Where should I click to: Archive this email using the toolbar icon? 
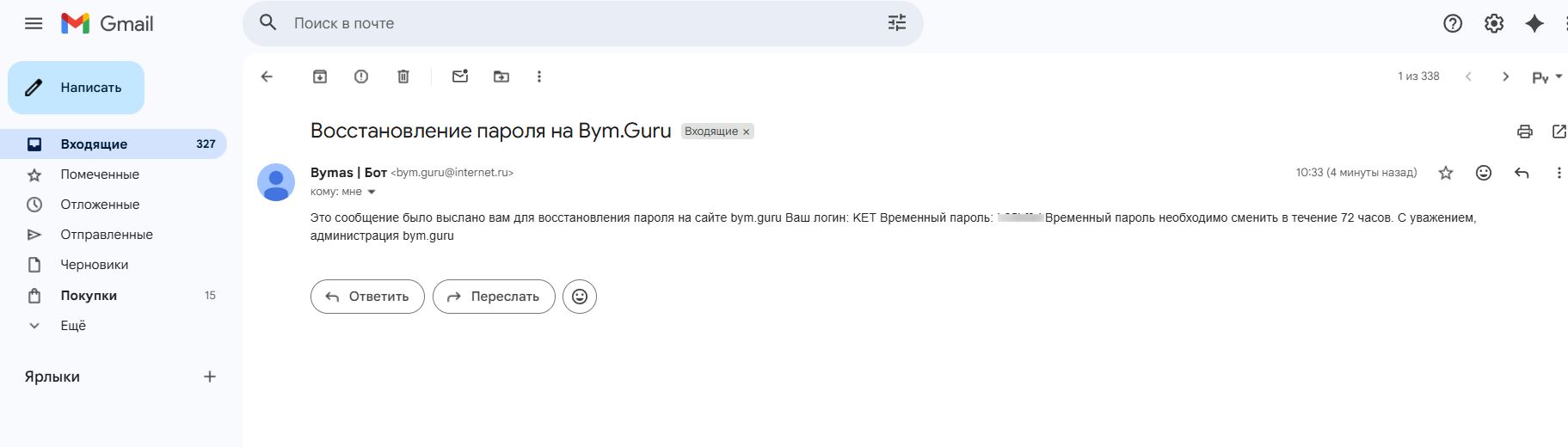click(x=320, y=77)
